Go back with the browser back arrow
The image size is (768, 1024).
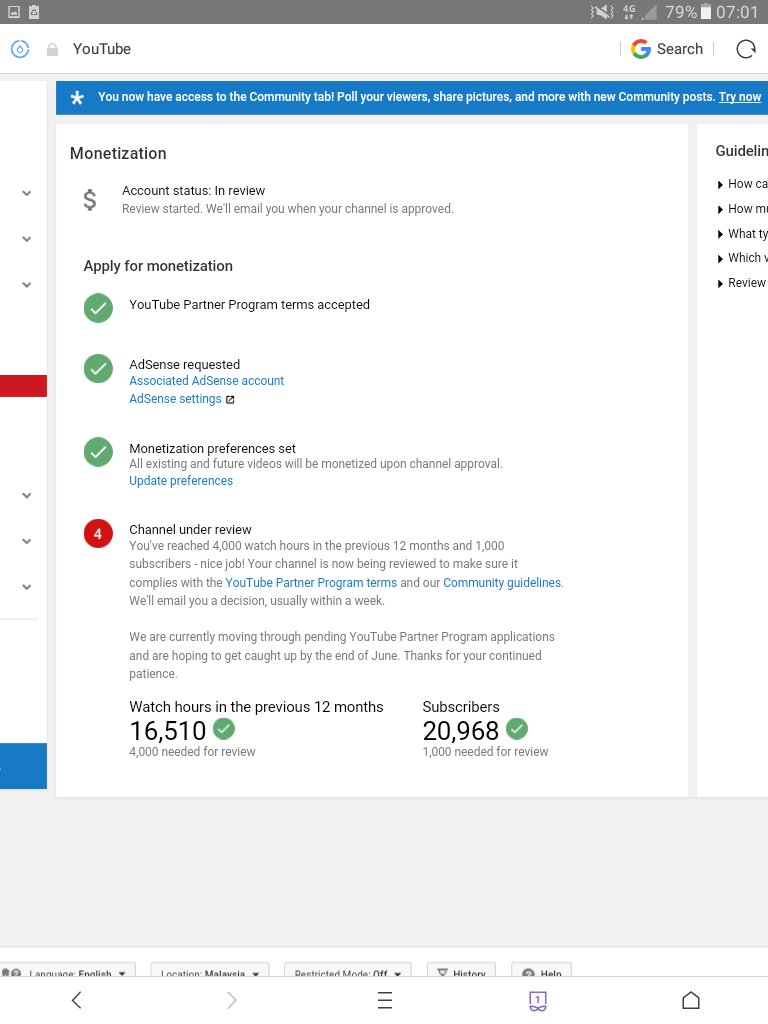[x=76, y=1000]
